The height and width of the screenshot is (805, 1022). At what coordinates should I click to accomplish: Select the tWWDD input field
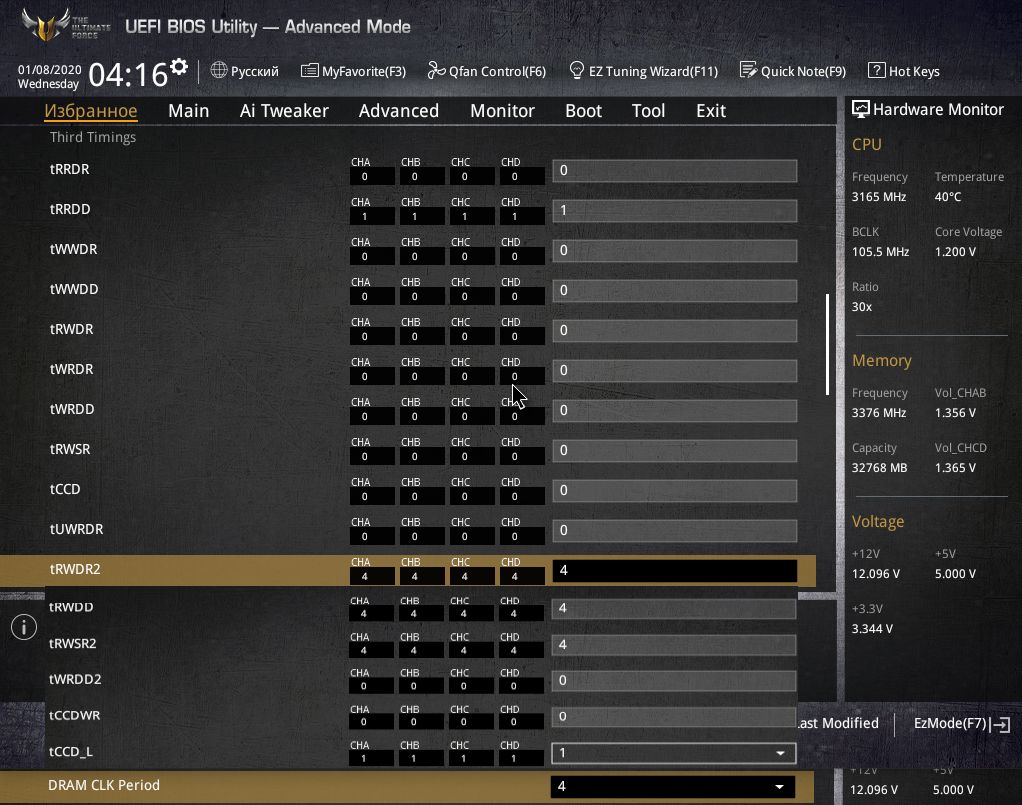pos(675,291)
